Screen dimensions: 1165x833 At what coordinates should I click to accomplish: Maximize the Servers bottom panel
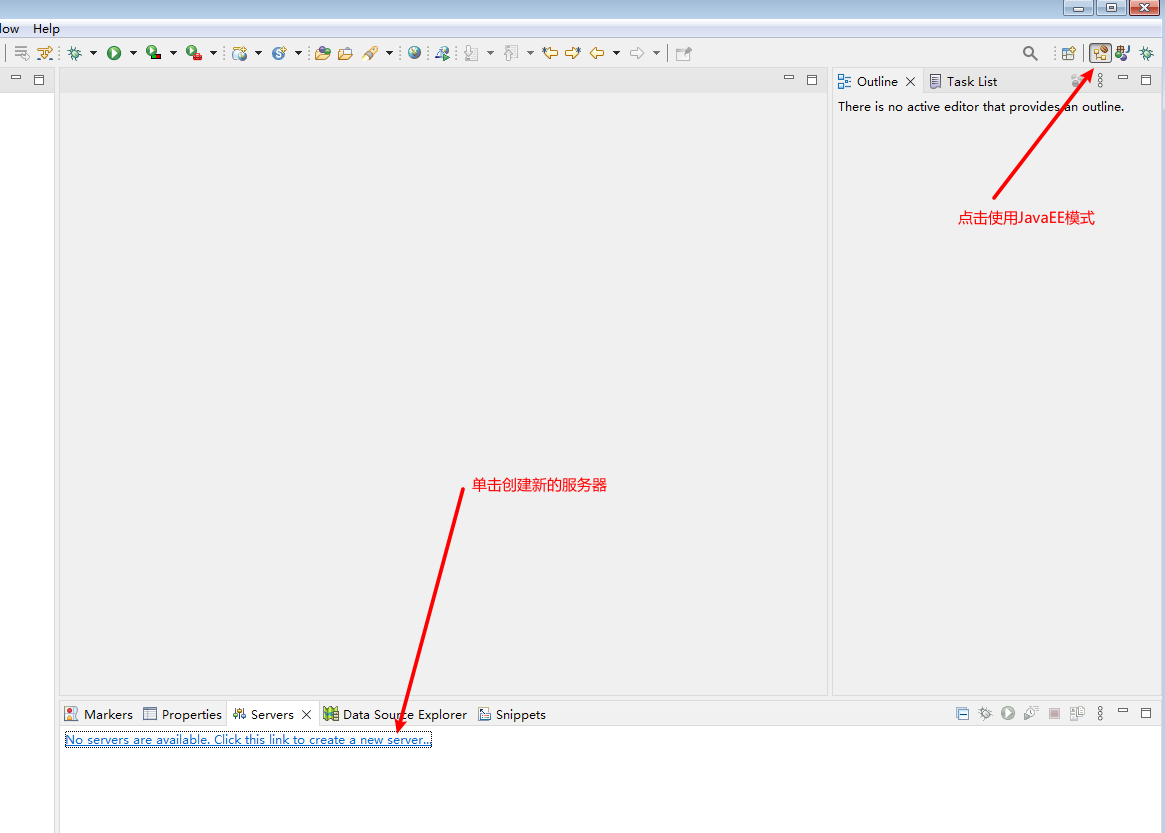click(x=1146, y=713)
